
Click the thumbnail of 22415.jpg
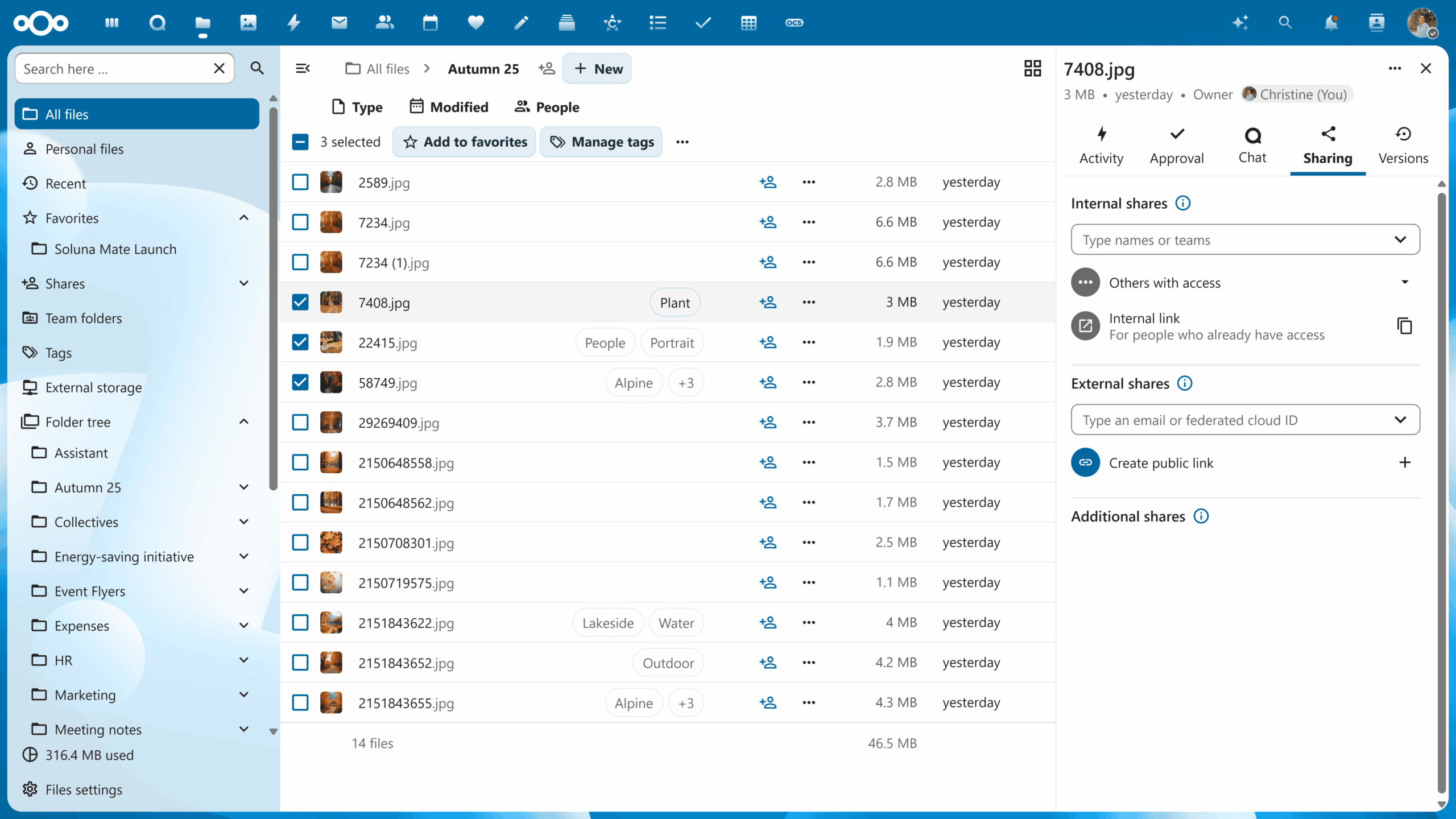[332, 342]
